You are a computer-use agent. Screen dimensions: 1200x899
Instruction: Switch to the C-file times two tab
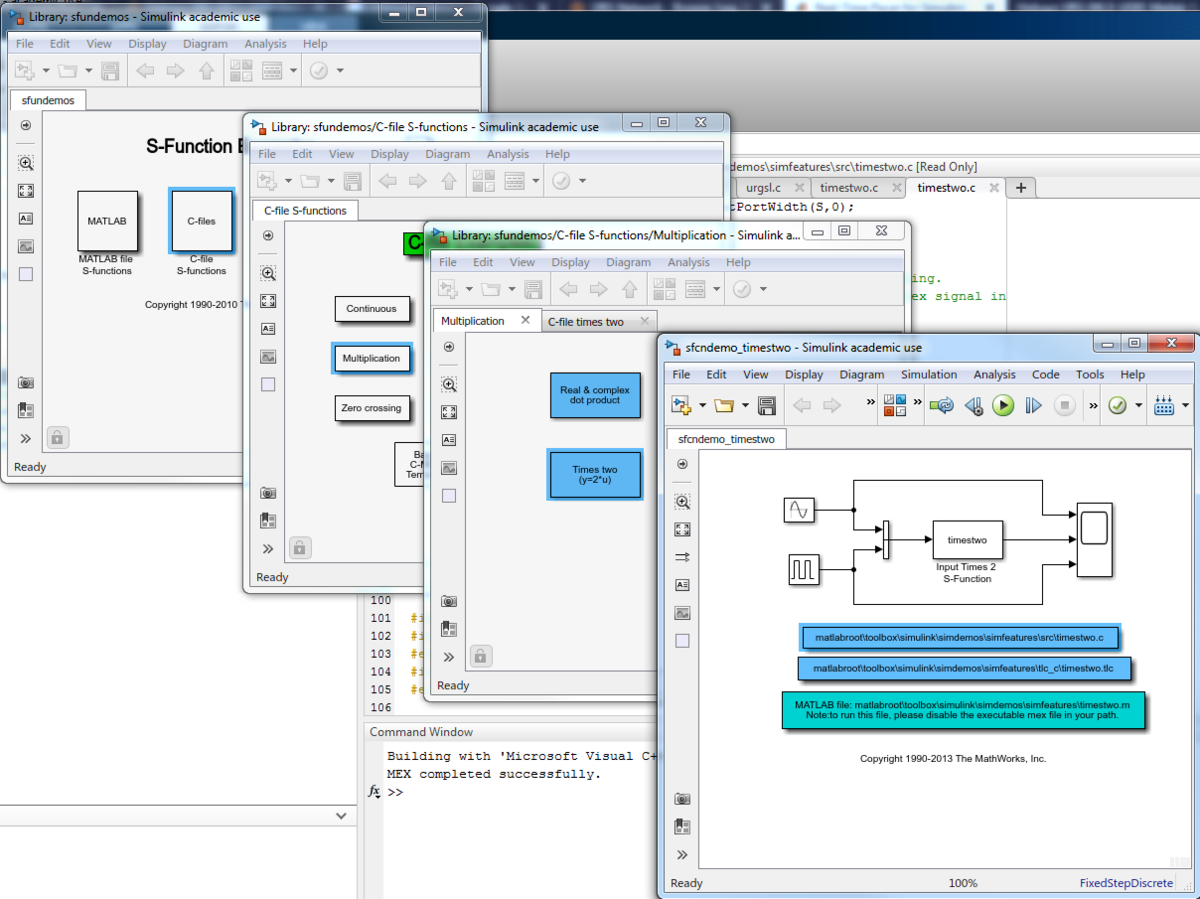(x=587, y=321)
